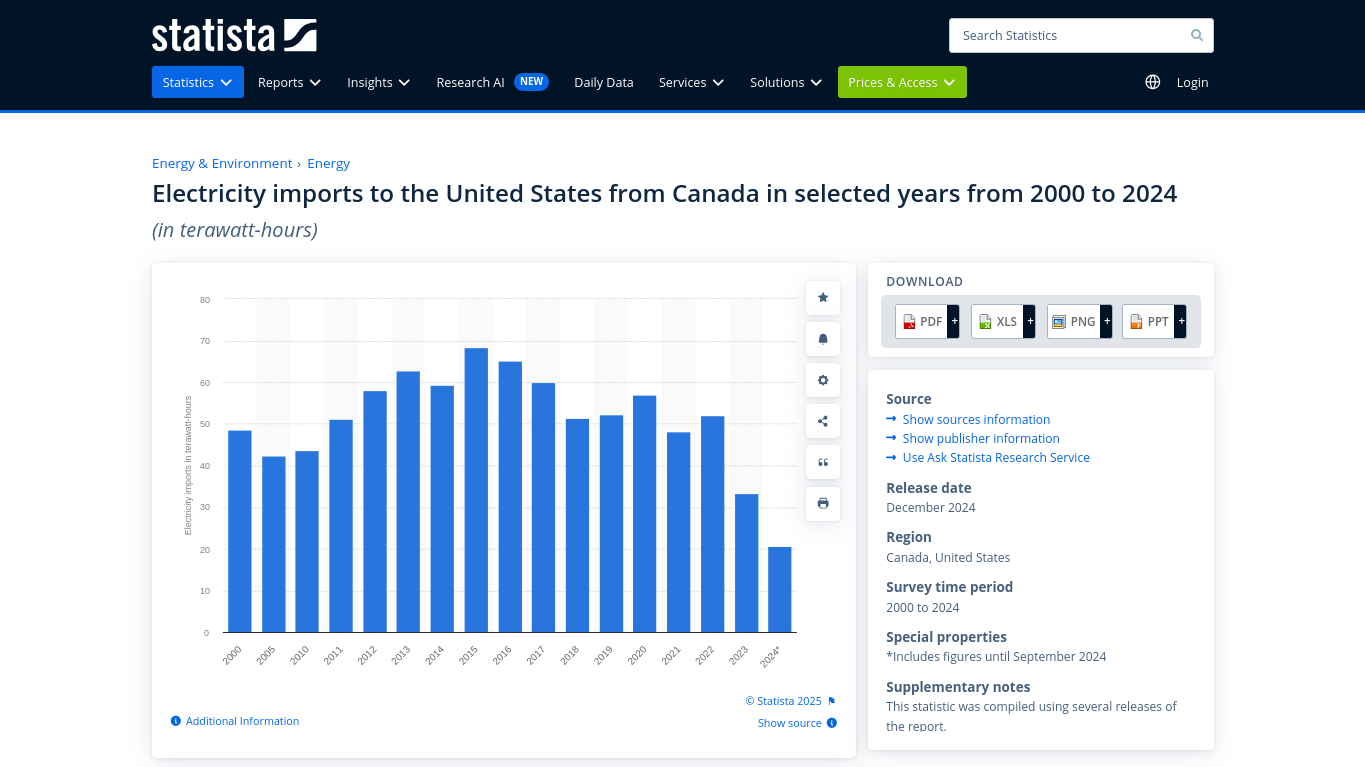
Task: Click Region value Canada, United States
Action: tap(948, 557)
